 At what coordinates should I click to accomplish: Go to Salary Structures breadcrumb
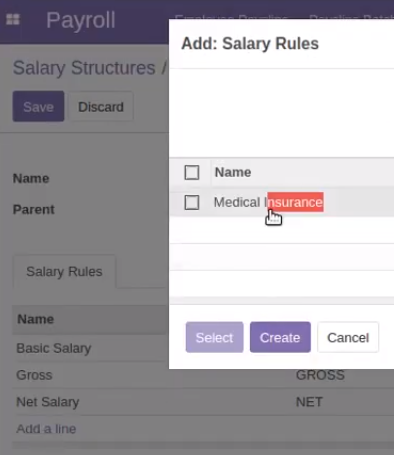tap(84, 68)
